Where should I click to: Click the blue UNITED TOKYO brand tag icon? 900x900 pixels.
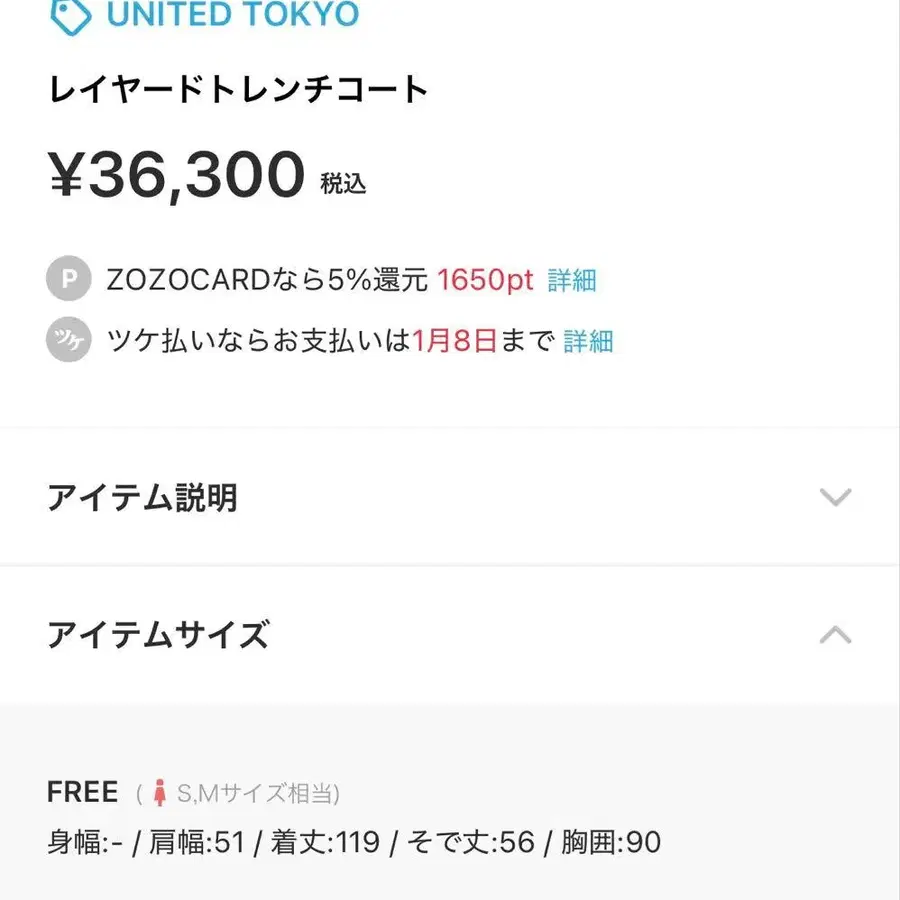point(68,13)
